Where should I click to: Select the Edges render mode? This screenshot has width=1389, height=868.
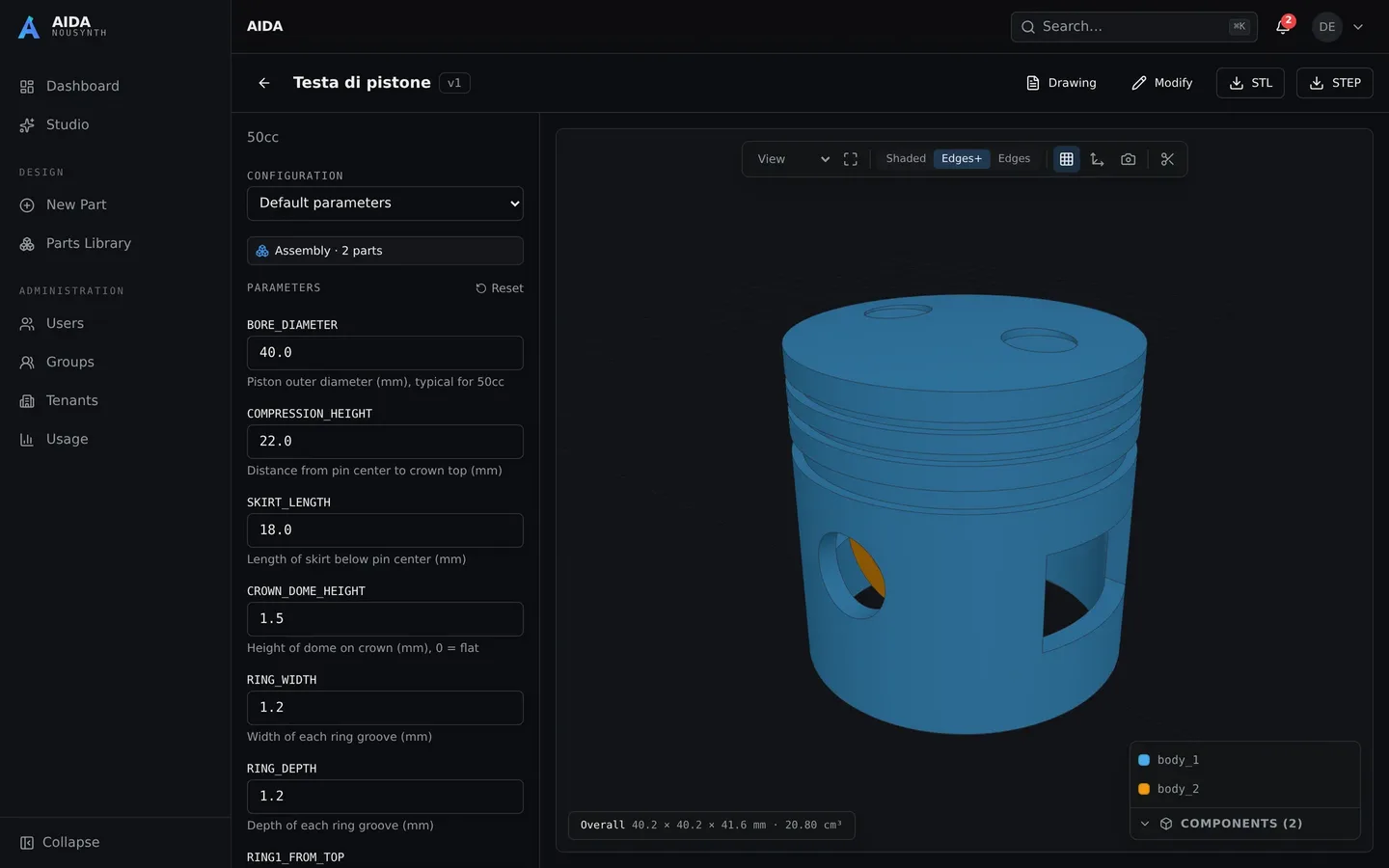(x=1014, y=159)
